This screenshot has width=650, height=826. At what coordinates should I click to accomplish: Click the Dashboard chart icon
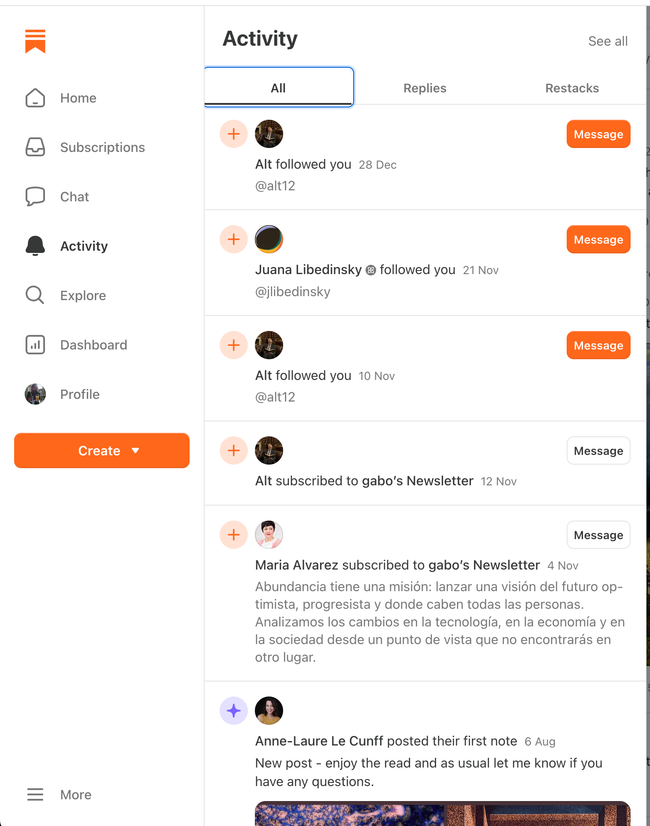tap(35, 345)
